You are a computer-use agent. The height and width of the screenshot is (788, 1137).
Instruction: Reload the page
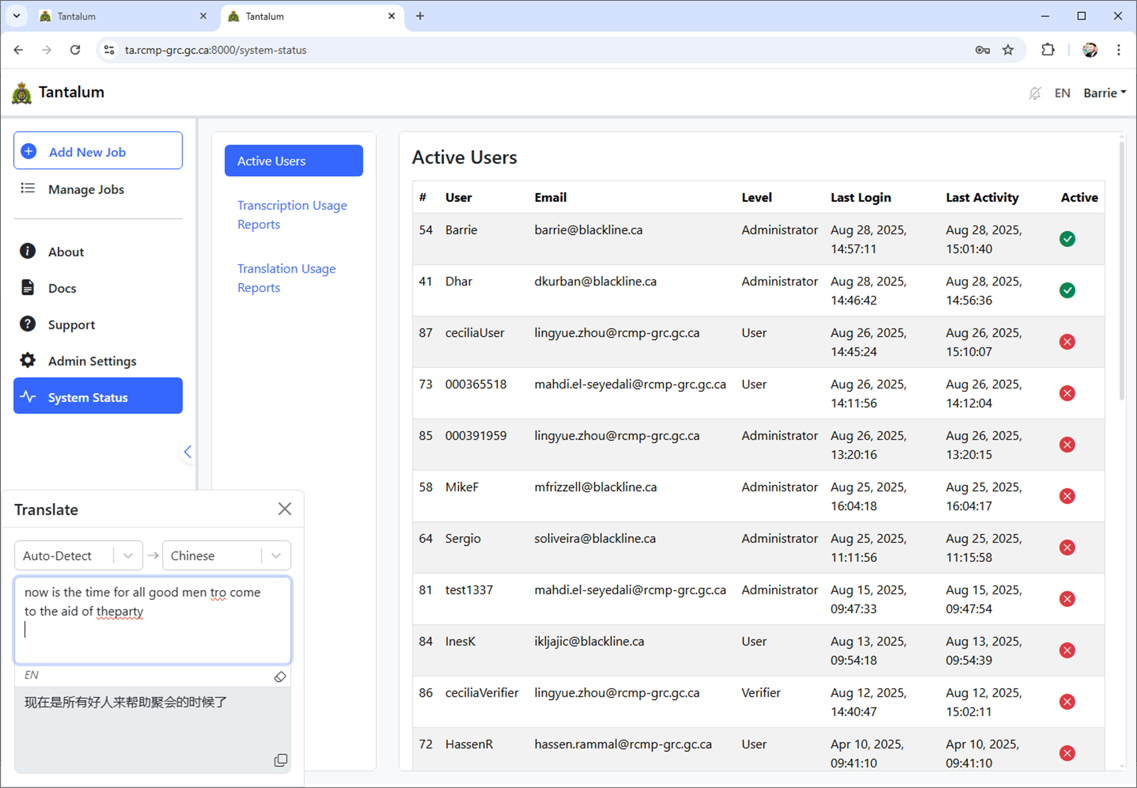pyautogui.click(x=75, y=50)
